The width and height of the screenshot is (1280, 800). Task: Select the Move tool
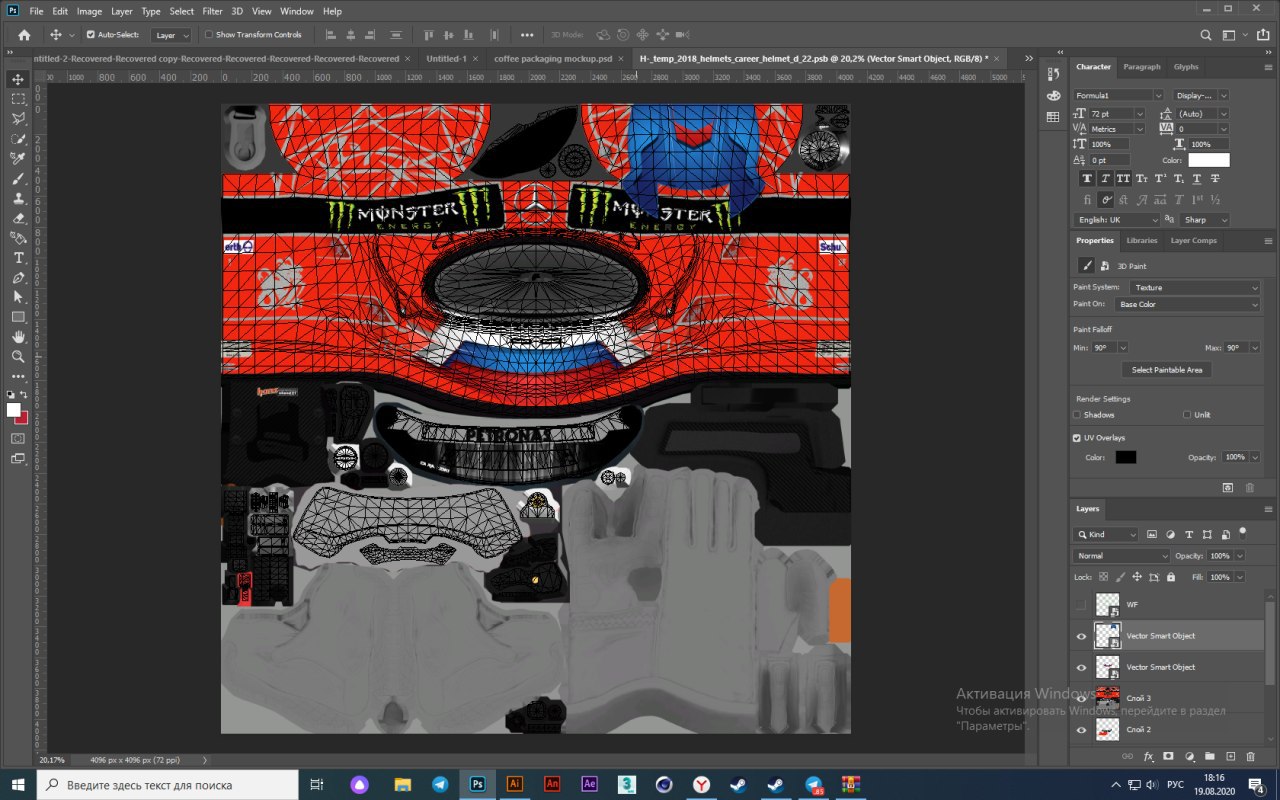point(18,79)
